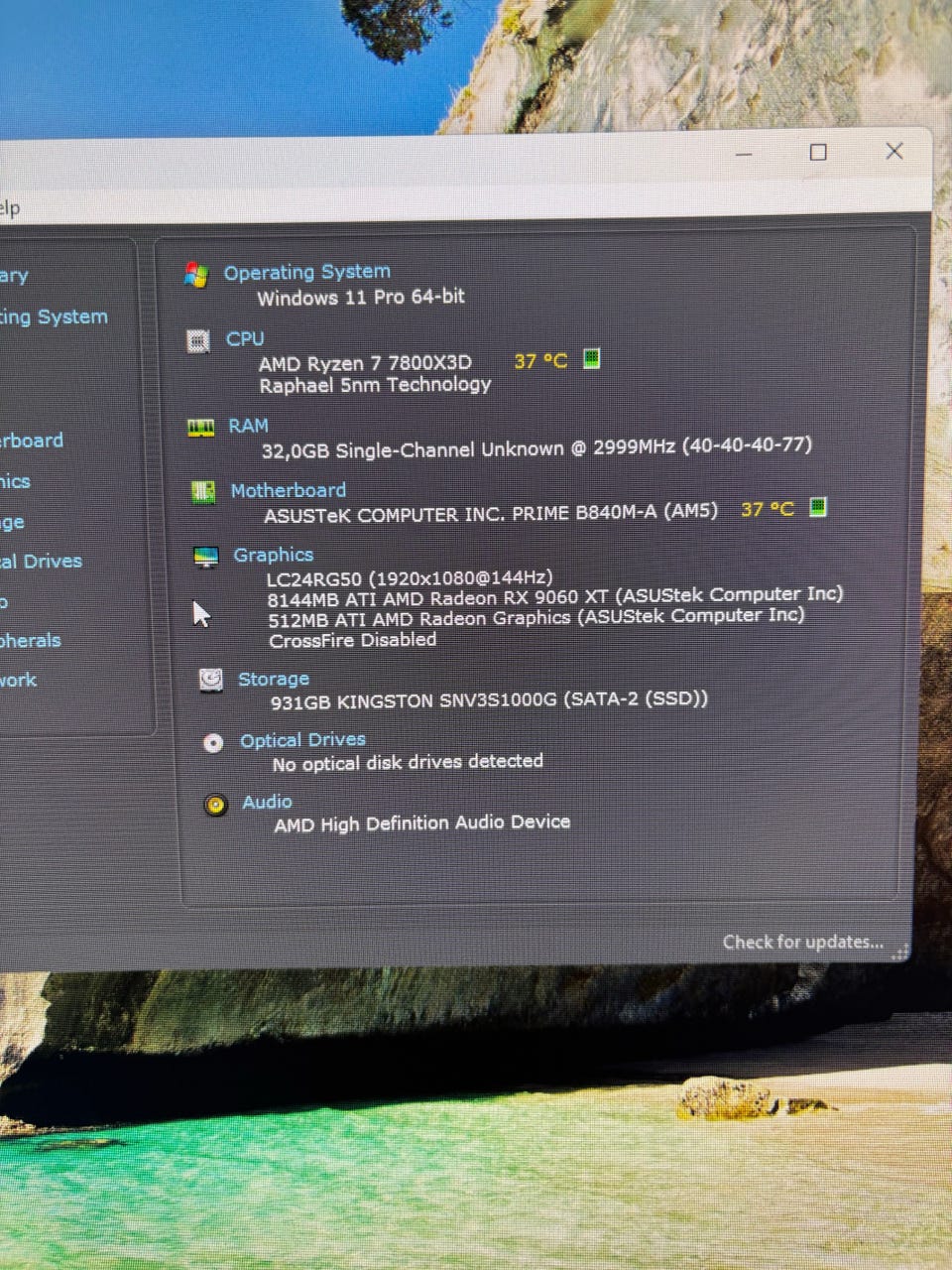Select Peripherals in the sidebar

[x=30, y=641]
